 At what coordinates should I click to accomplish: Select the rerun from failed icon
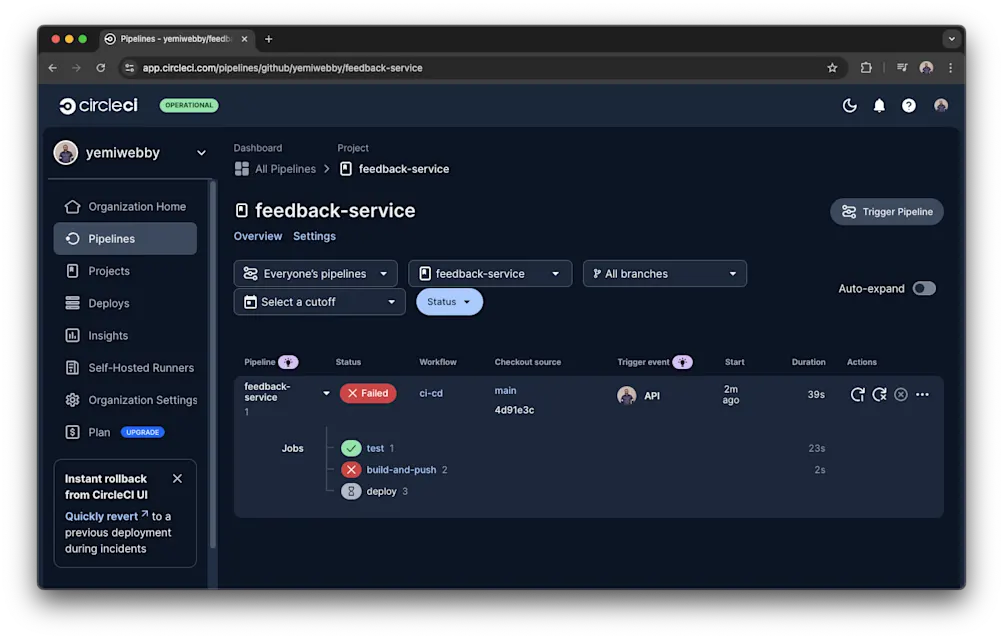click(879, 394)
